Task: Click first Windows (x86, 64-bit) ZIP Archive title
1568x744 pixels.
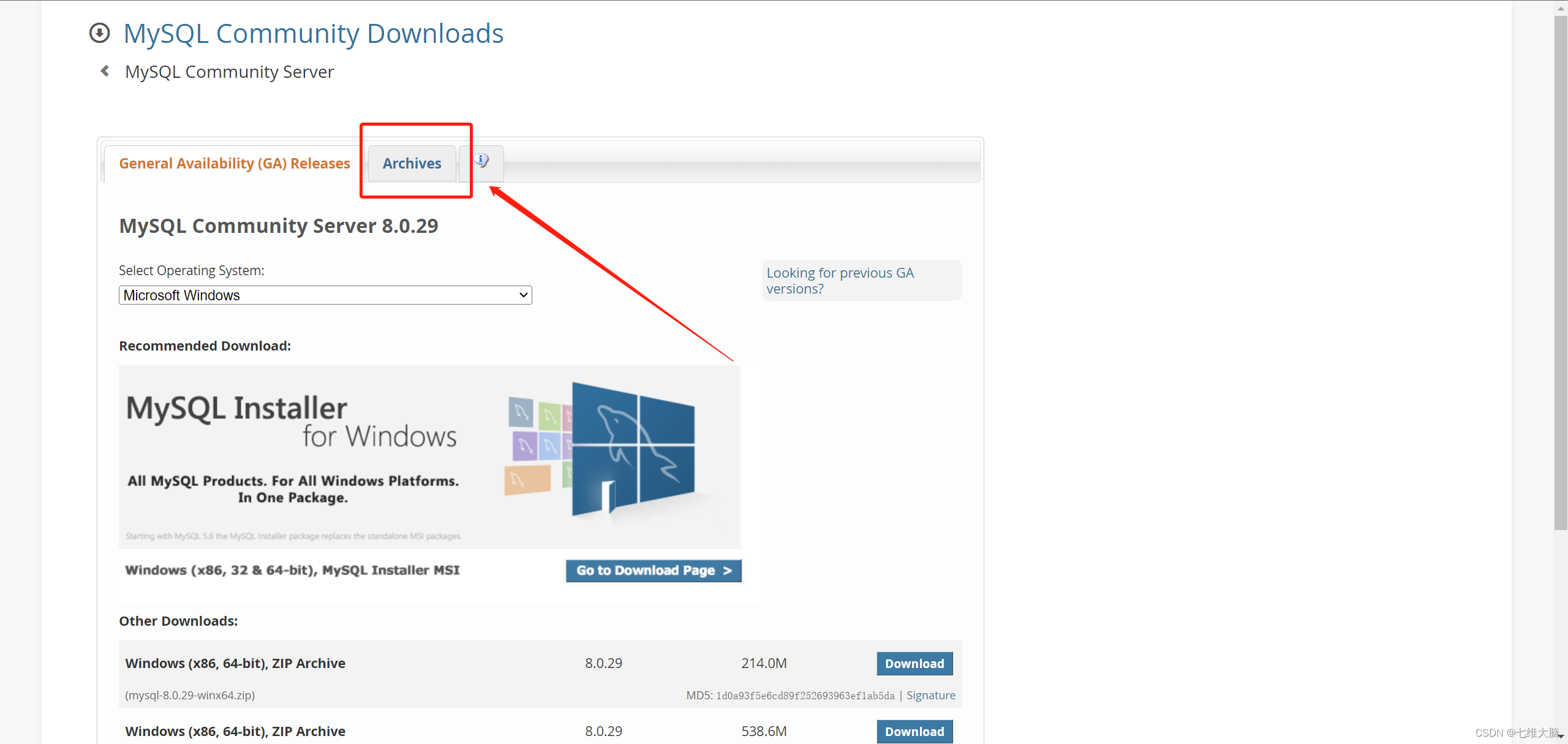Action: (235, 664)
